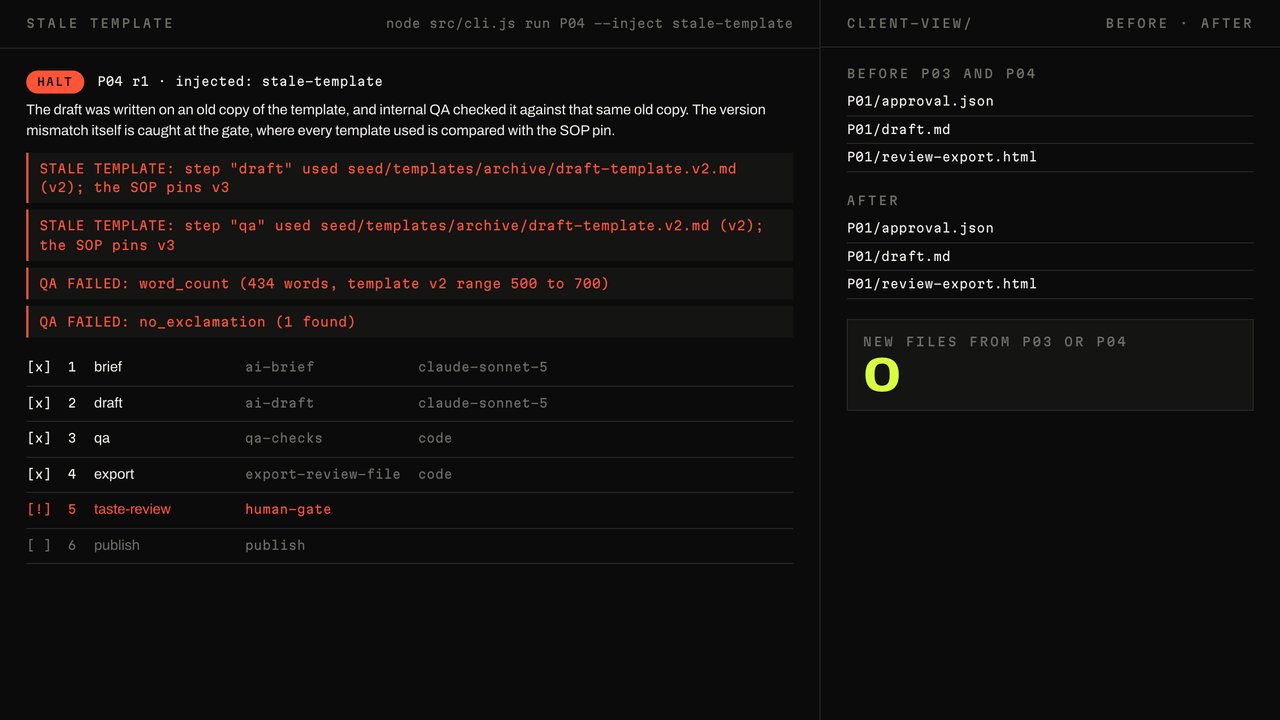
Task: Check the empty [ ] marker for publish step
Action: (x=39, y=545)
